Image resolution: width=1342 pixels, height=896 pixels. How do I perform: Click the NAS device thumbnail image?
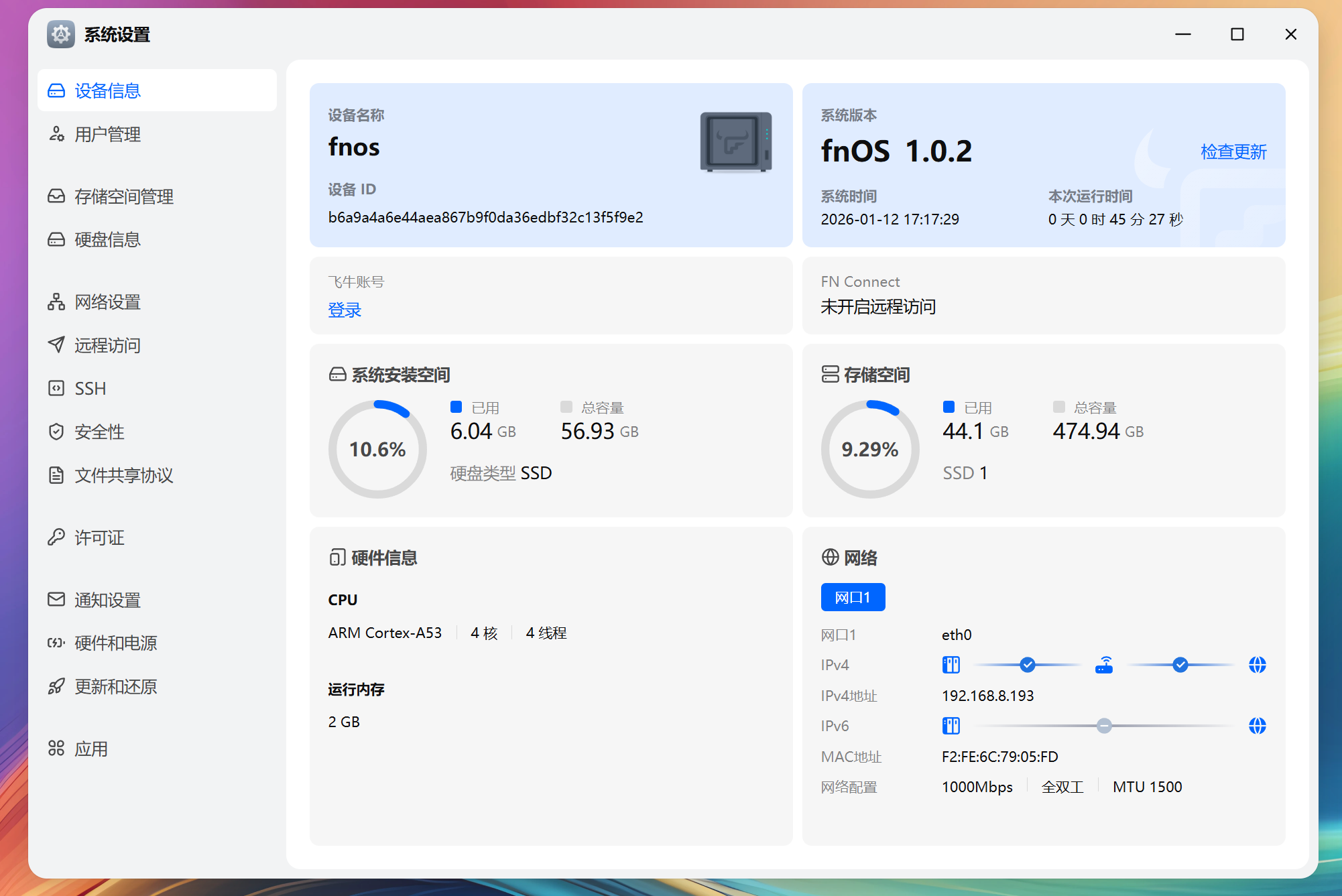pyautogui.click(x=735, y=142)
